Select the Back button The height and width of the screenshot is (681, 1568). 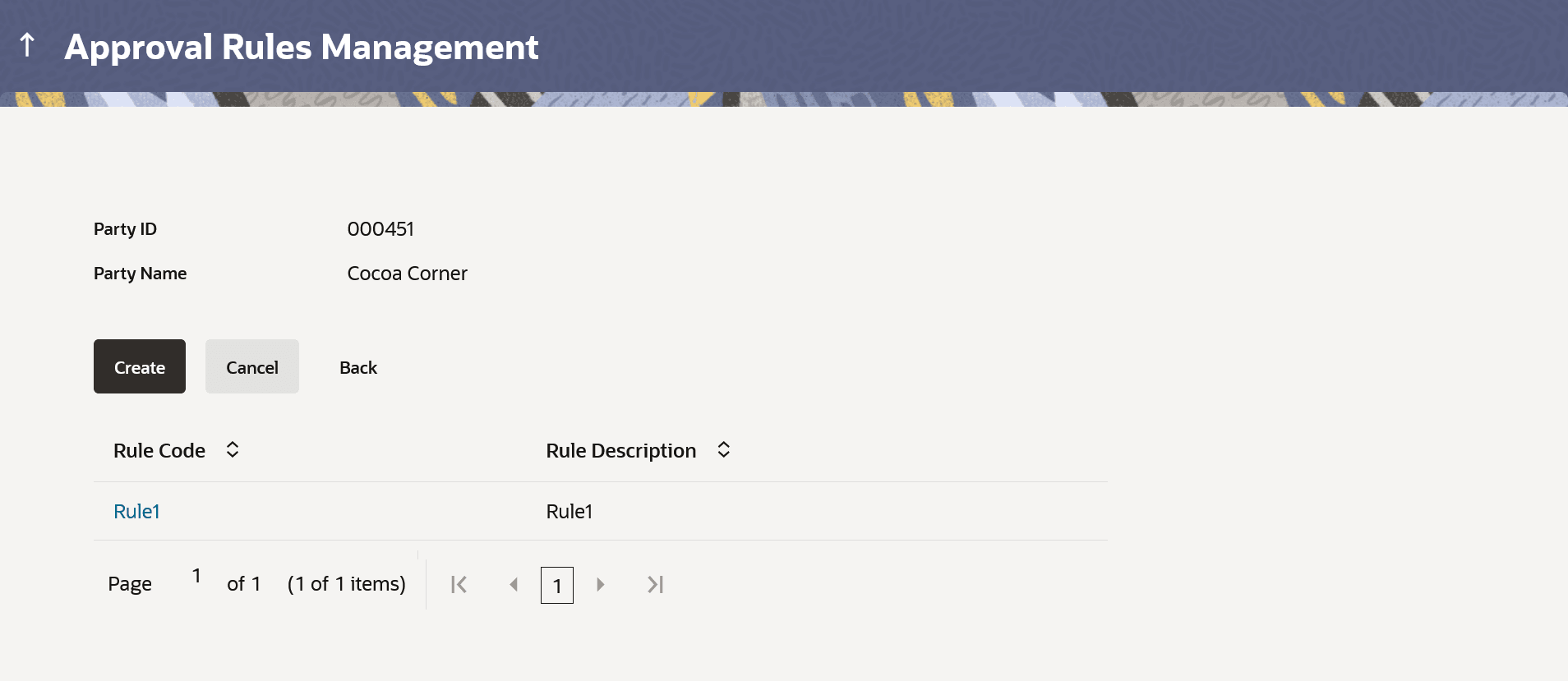pyautogui.click(x=358, y=367)
